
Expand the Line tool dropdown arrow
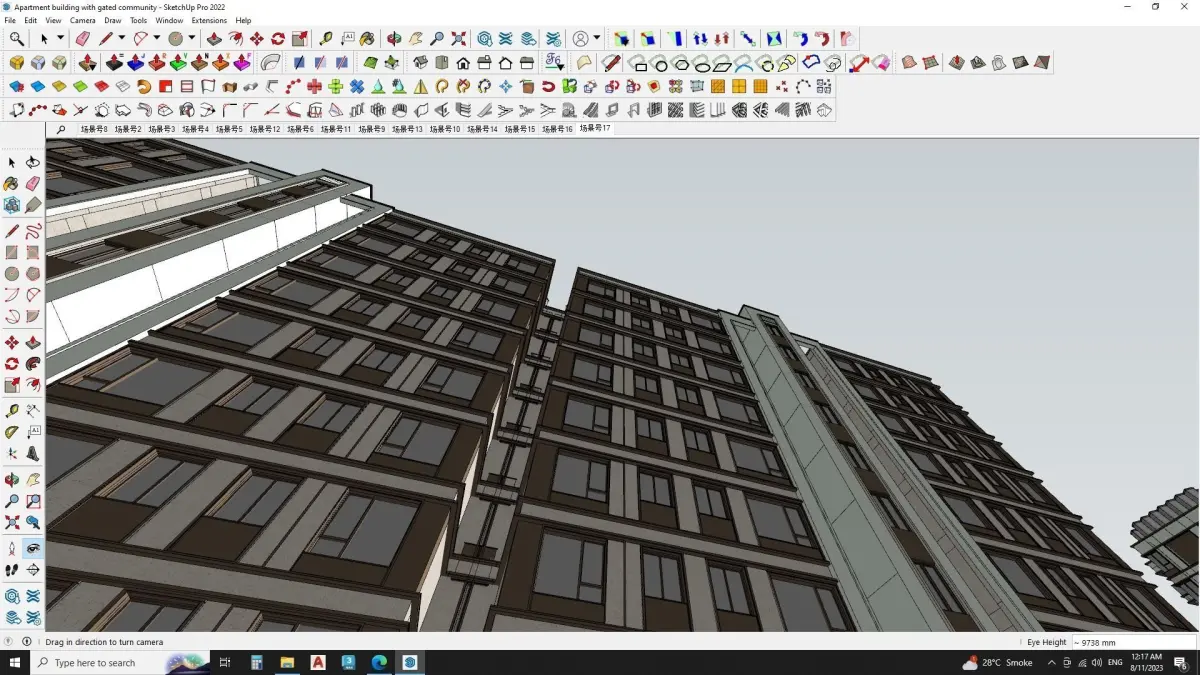(x=122, y=38)
